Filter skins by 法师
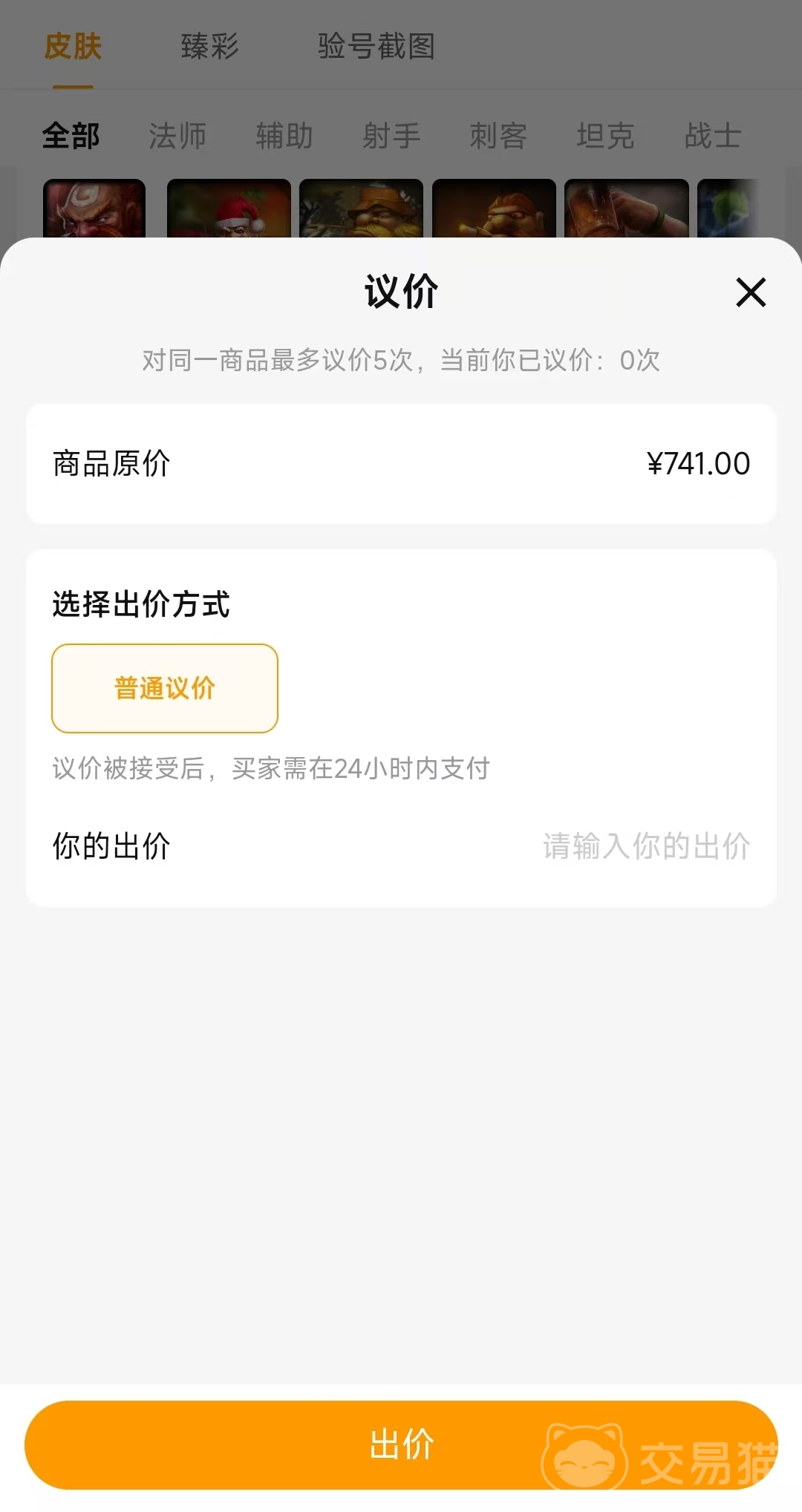The image size is (802, 1512). [x=177, y=136]
